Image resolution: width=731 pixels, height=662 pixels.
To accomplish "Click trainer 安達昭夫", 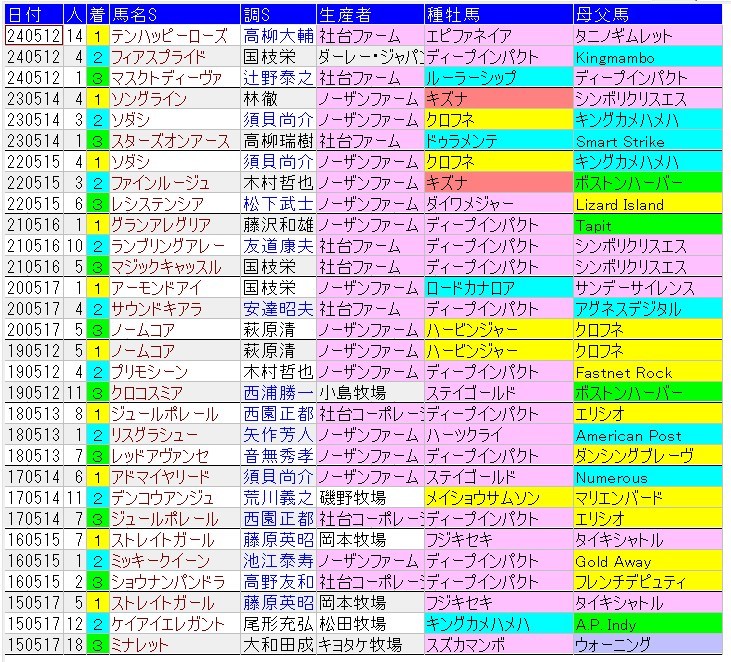I will pos(278,309).
